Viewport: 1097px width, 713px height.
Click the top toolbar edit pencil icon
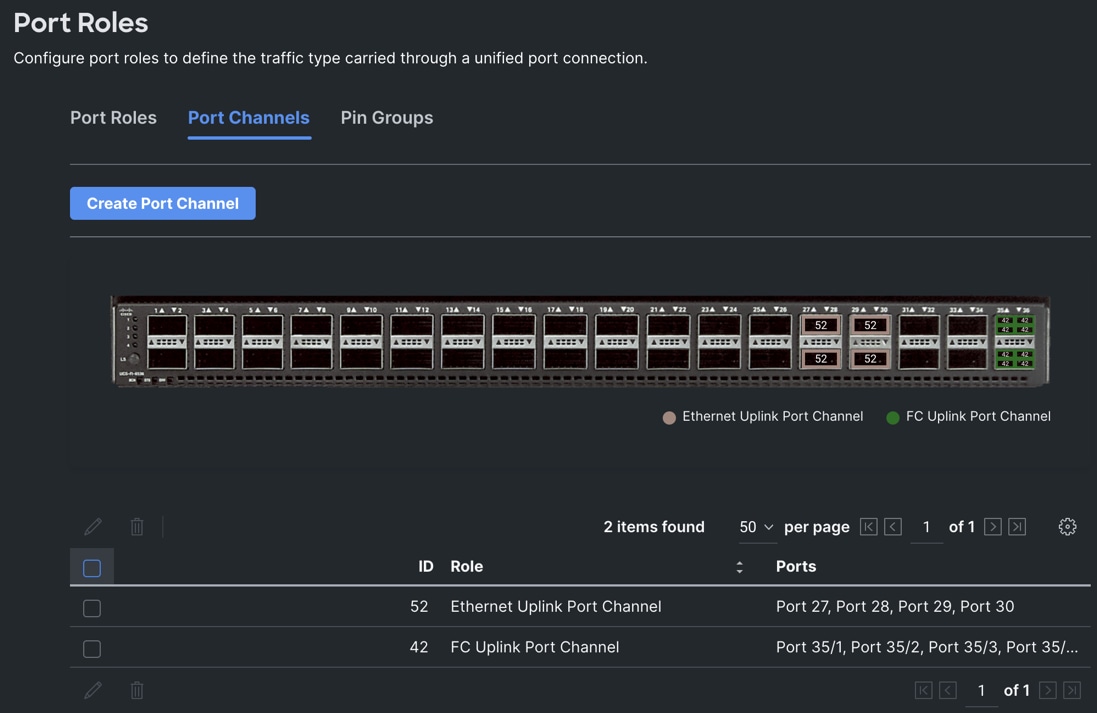(x=93, y=526)
